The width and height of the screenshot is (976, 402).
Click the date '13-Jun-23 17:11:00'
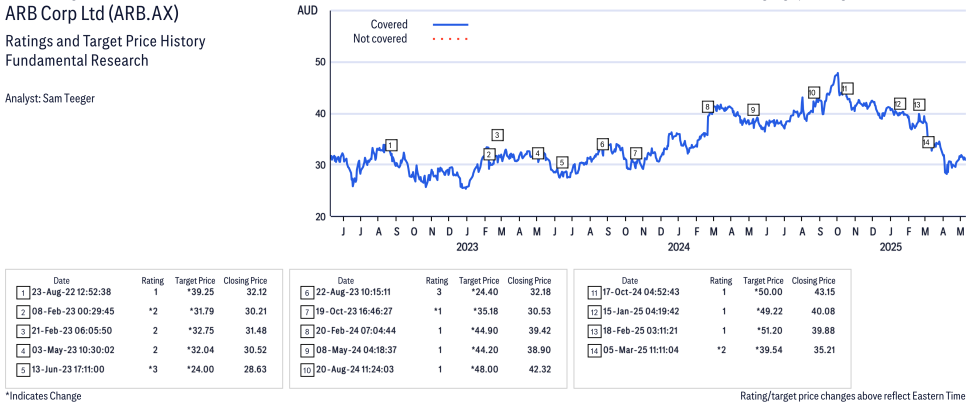[68, 369]
